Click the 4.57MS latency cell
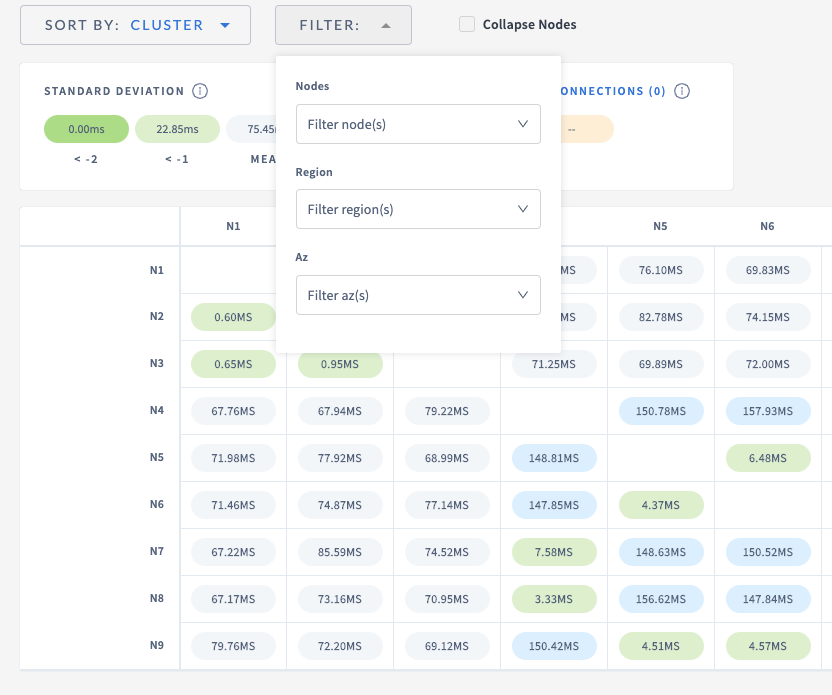The width and height of the screenshot is (832, 695). pyautogui.click(x=768, y=646)
